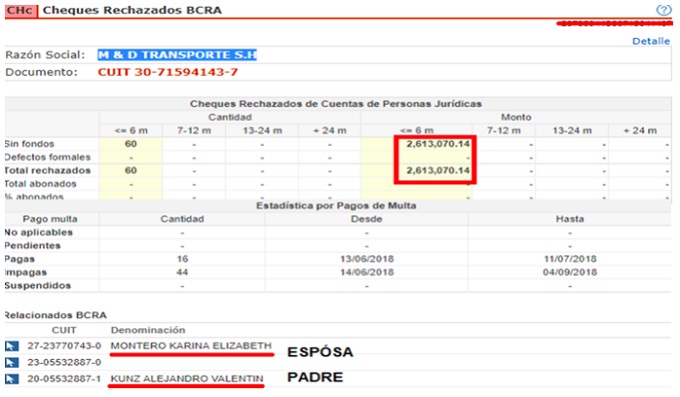Click Impagas Hasta date 04/09/2018

[x=570, y=272]
